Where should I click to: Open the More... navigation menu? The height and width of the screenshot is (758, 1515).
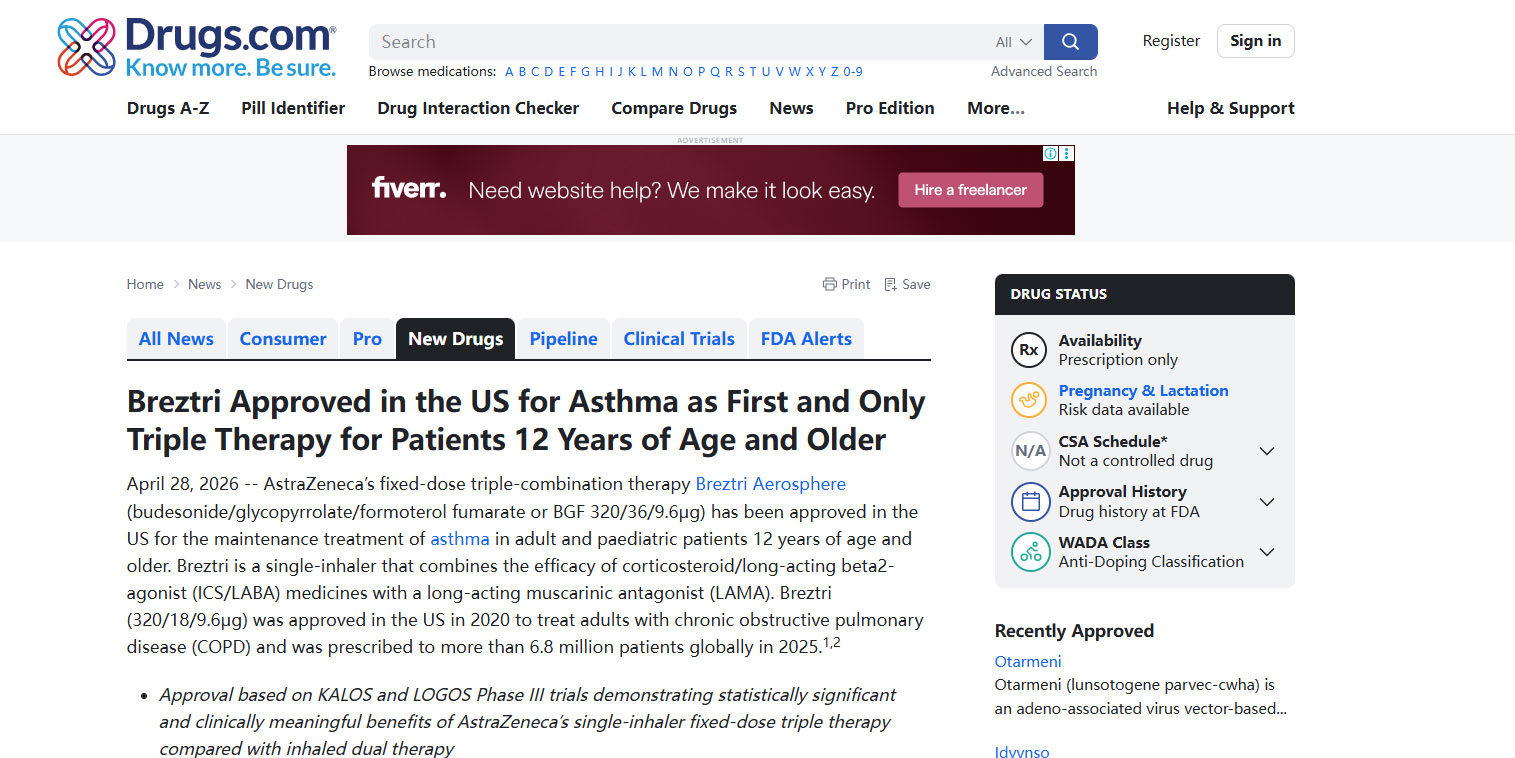pos(995,108)
